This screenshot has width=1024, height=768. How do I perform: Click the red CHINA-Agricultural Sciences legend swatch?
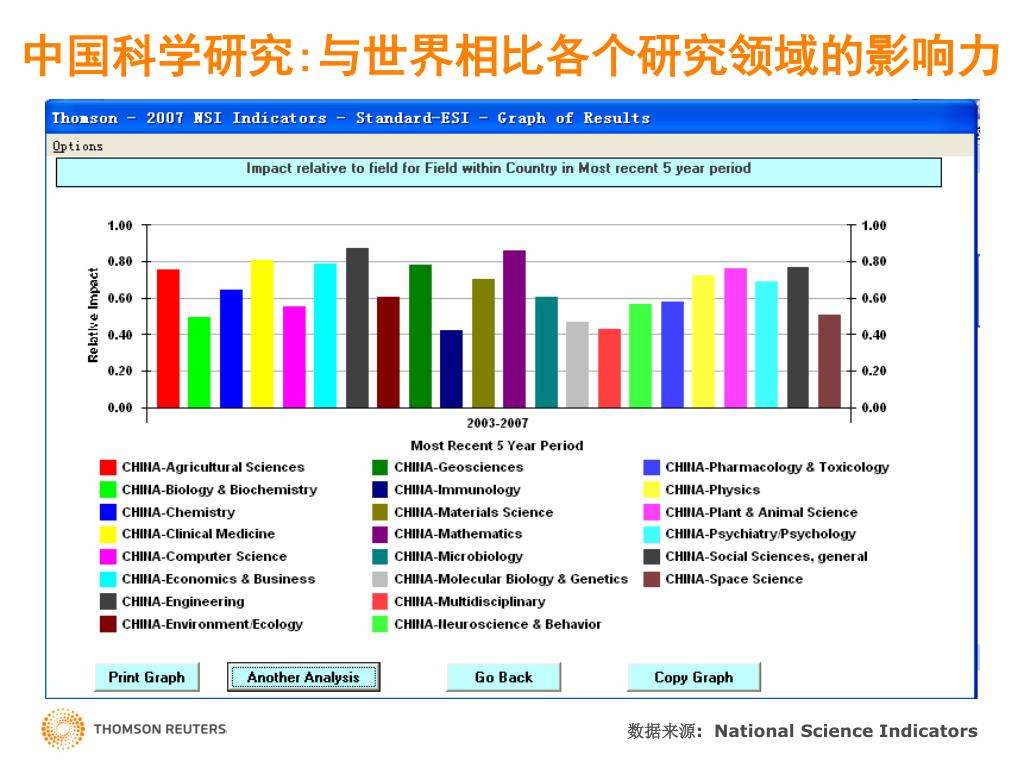pos(108,467)
